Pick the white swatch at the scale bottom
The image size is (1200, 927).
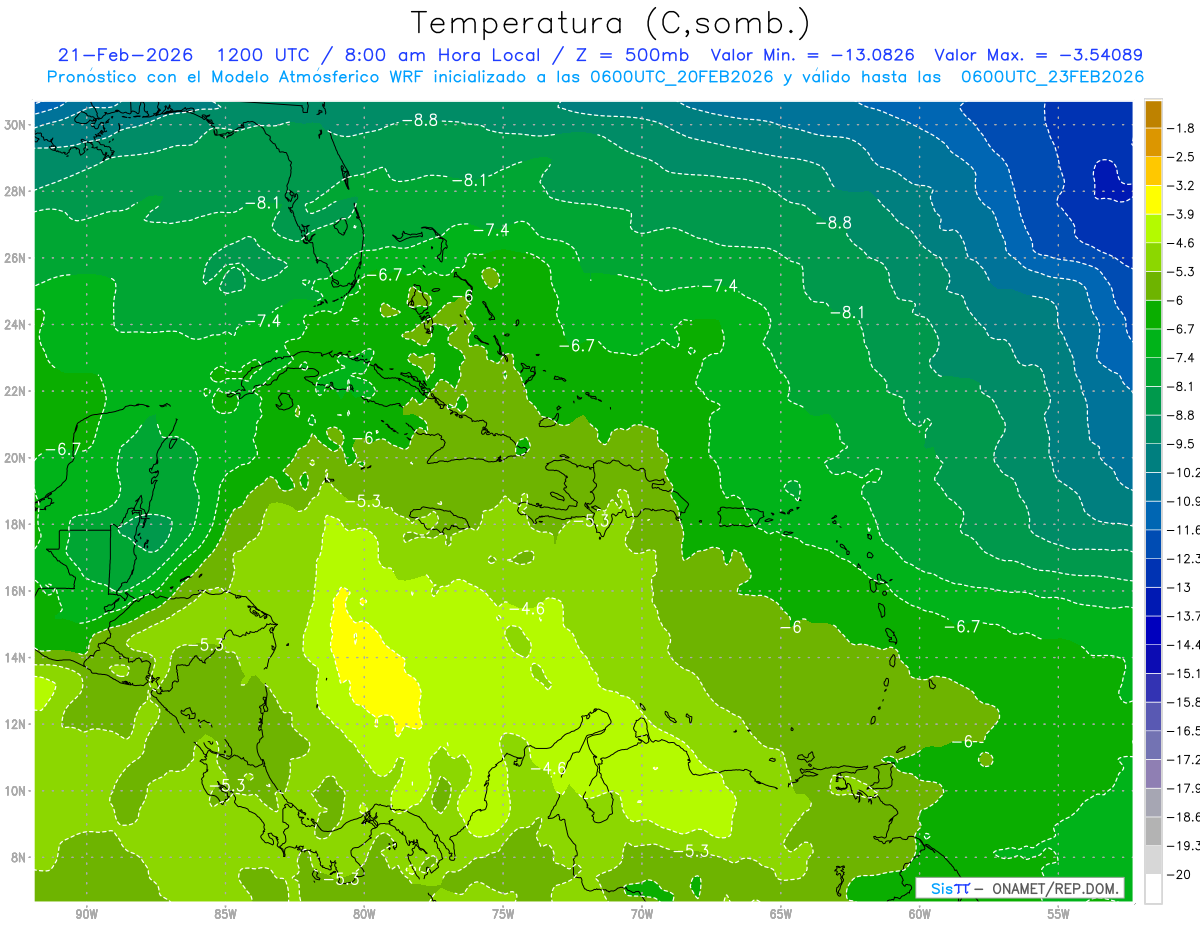(x=1153, y=888)
